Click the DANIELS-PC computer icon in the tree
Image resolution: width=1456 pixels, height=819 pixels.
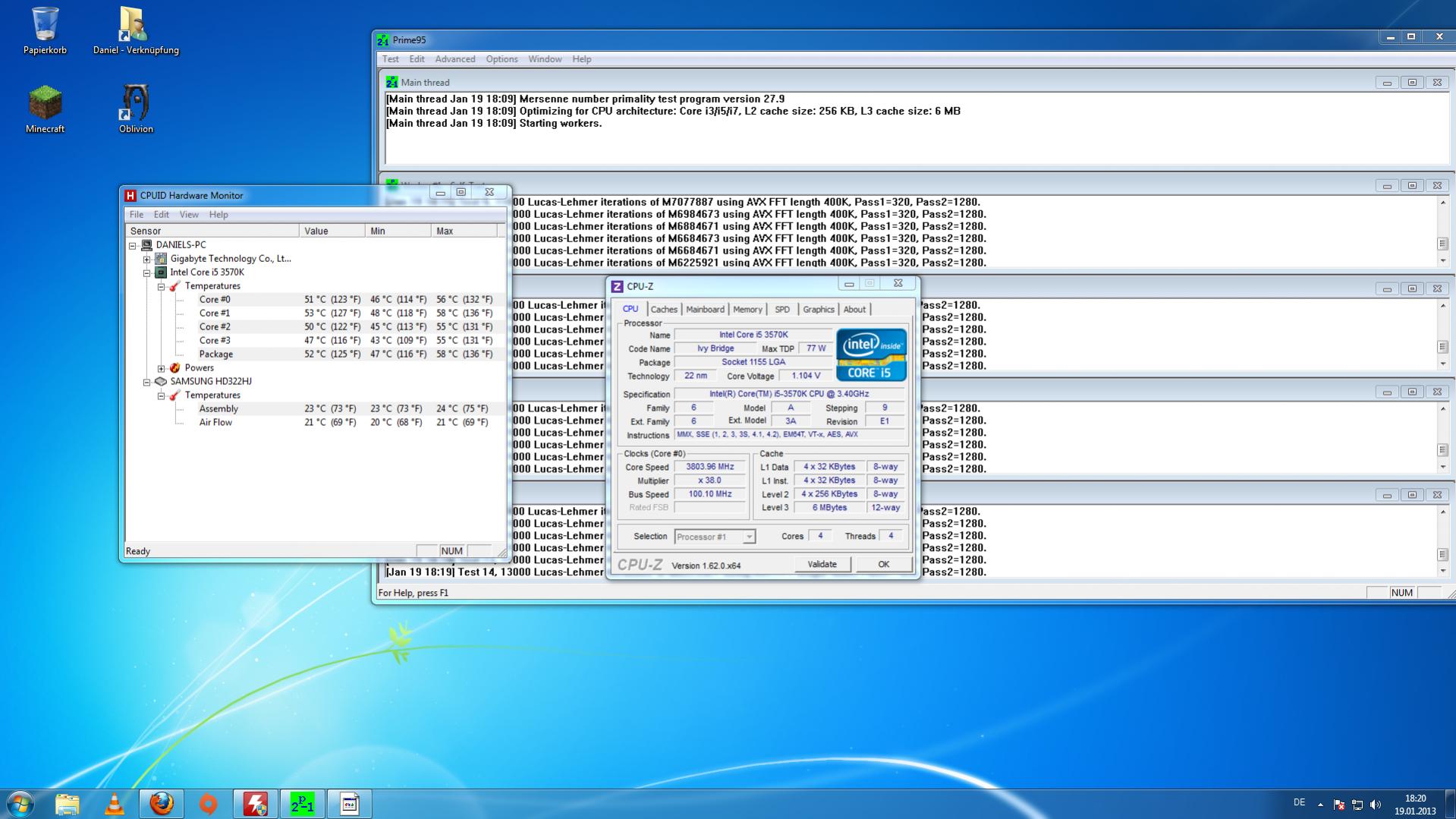click(146, 245)
